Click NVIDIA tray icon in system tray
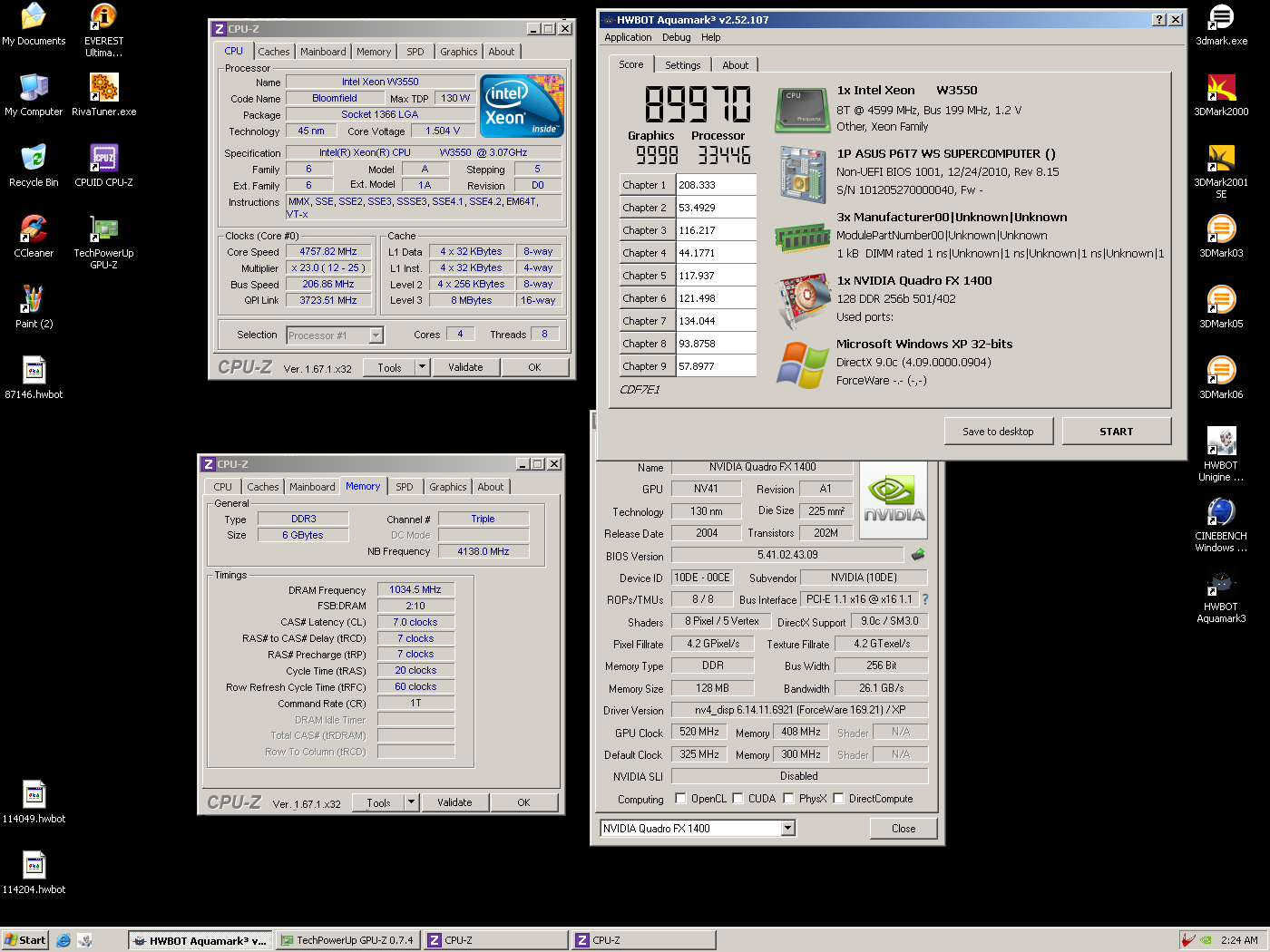 1206,940
